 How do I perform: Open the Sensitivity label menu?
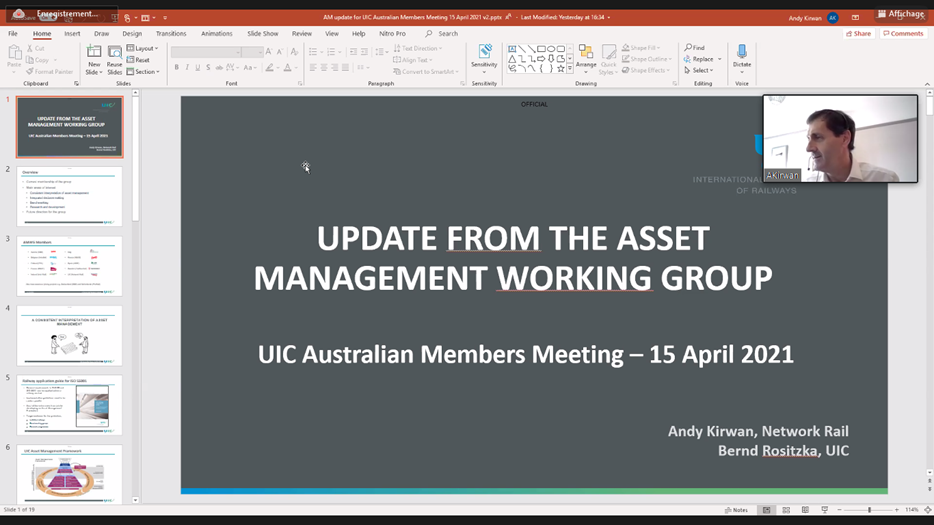[484, 60]
